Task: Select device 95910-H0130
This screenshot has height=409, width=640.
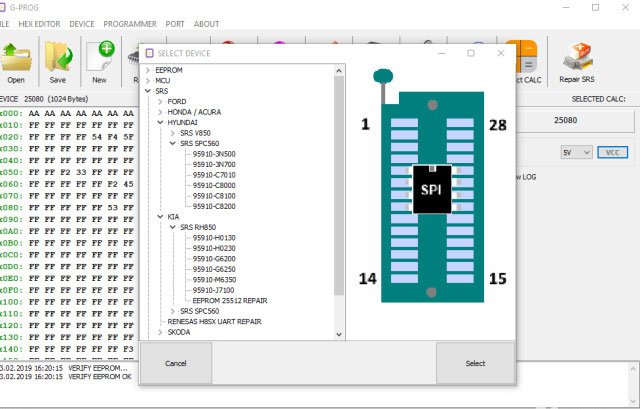Action: point(214,238)
